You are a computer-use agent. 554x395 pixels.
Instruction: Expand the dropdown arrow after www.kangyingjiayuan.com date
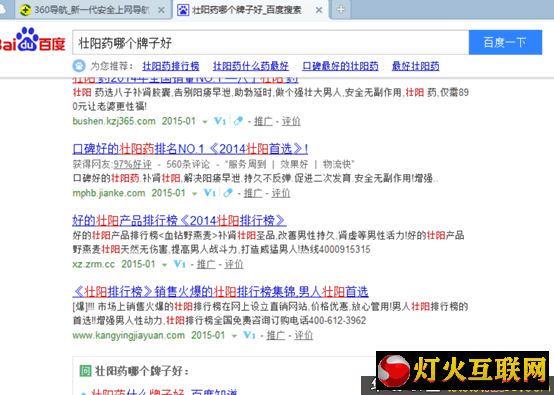click(x=234, y=336)
